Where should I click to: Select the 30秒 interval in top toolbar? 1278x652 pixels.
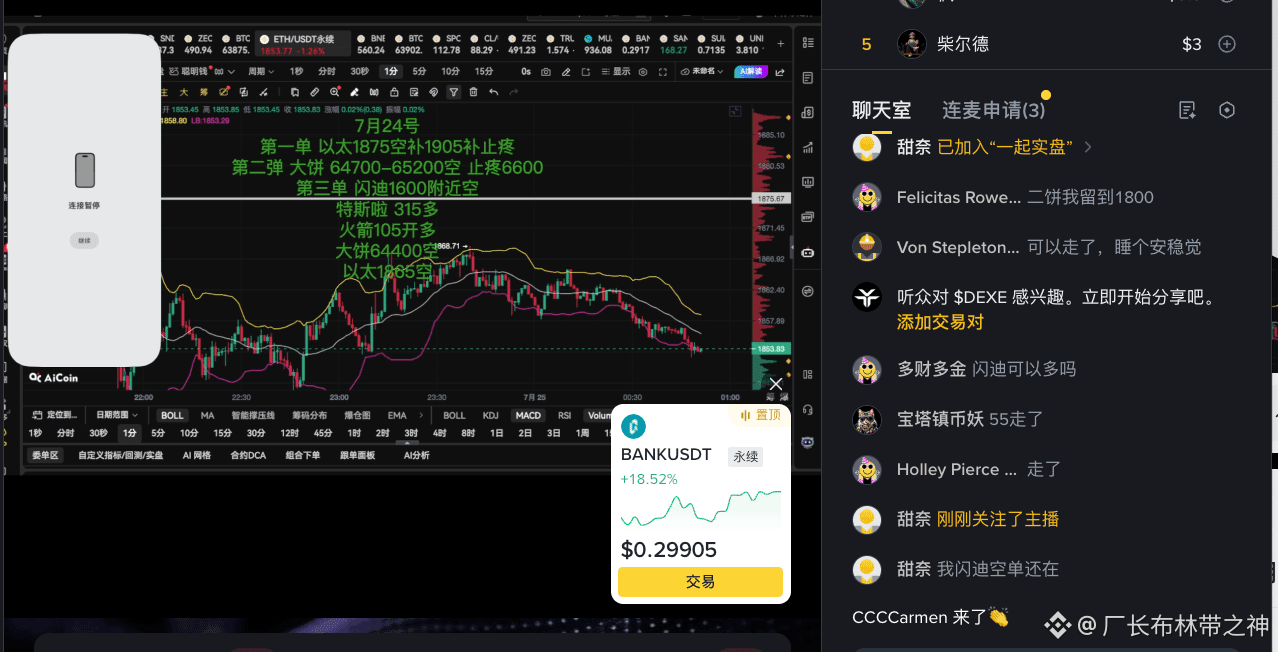click(x=359, y=72)
